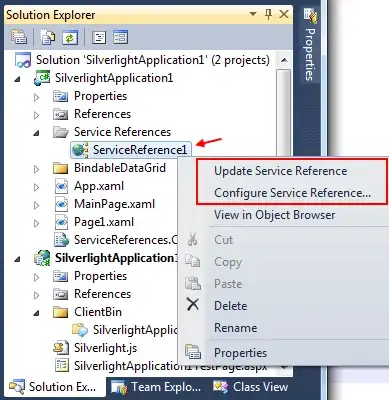
Task: Click the MainPage.xaml file icon
Action: point(61,204)
